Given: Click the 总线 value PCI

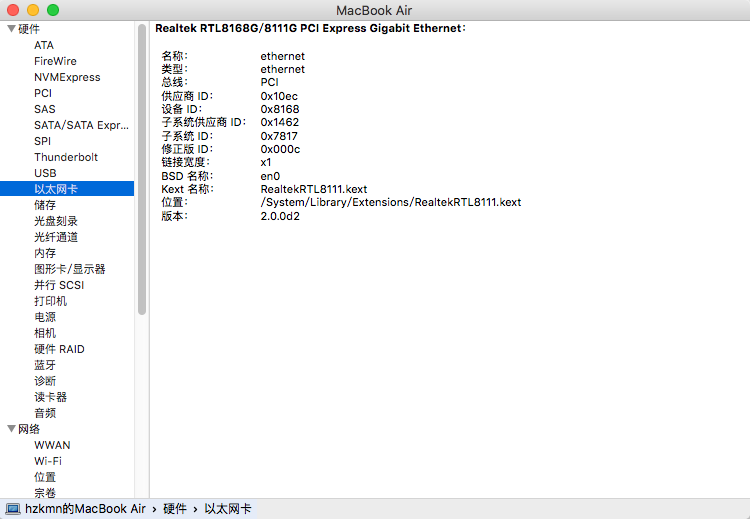Looking at the screenshot, I should pos(269,82).
